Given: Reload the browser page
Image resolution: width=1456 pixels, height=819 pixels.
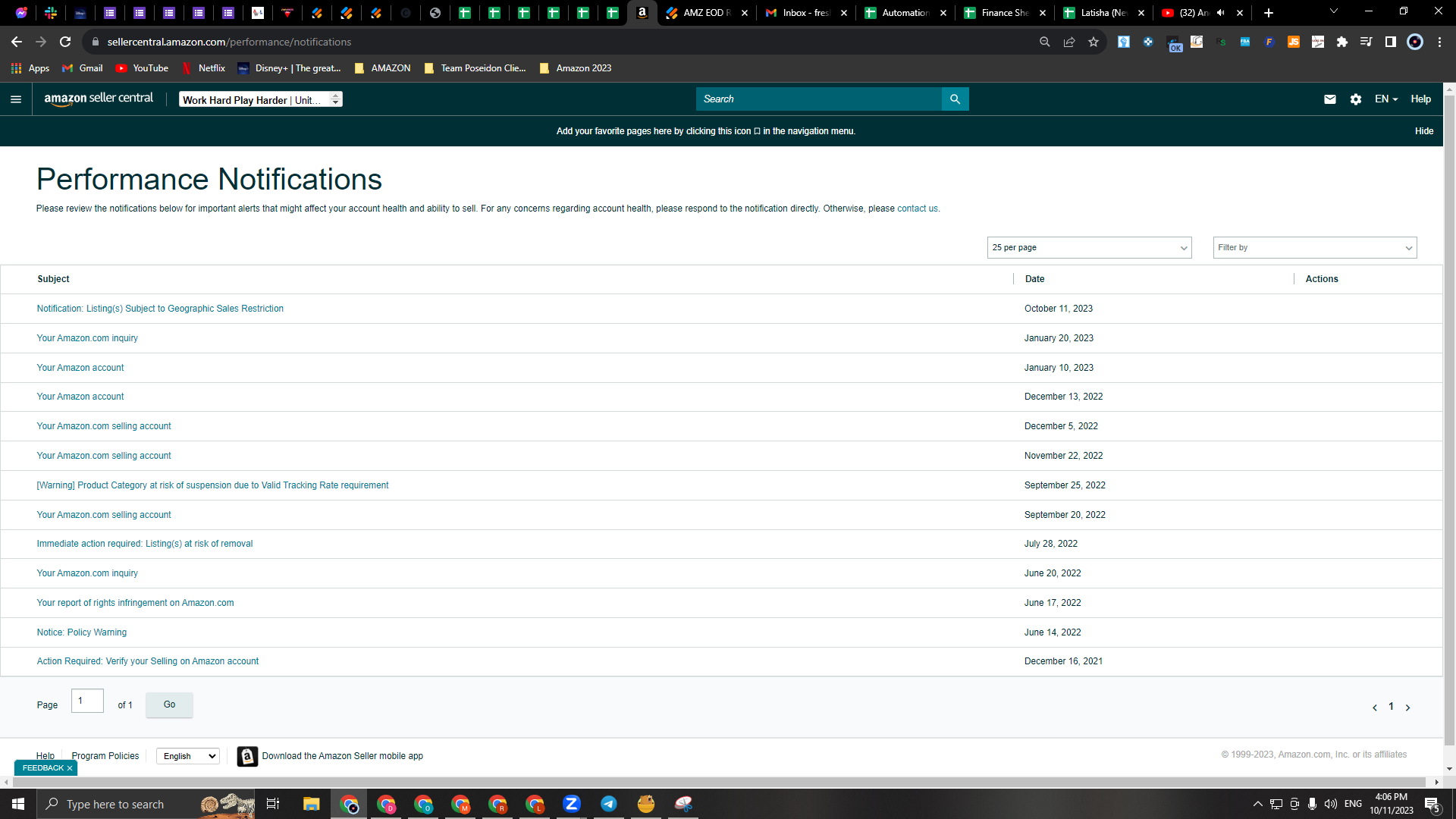Looking at the screenshot, I should coord(65,42).
